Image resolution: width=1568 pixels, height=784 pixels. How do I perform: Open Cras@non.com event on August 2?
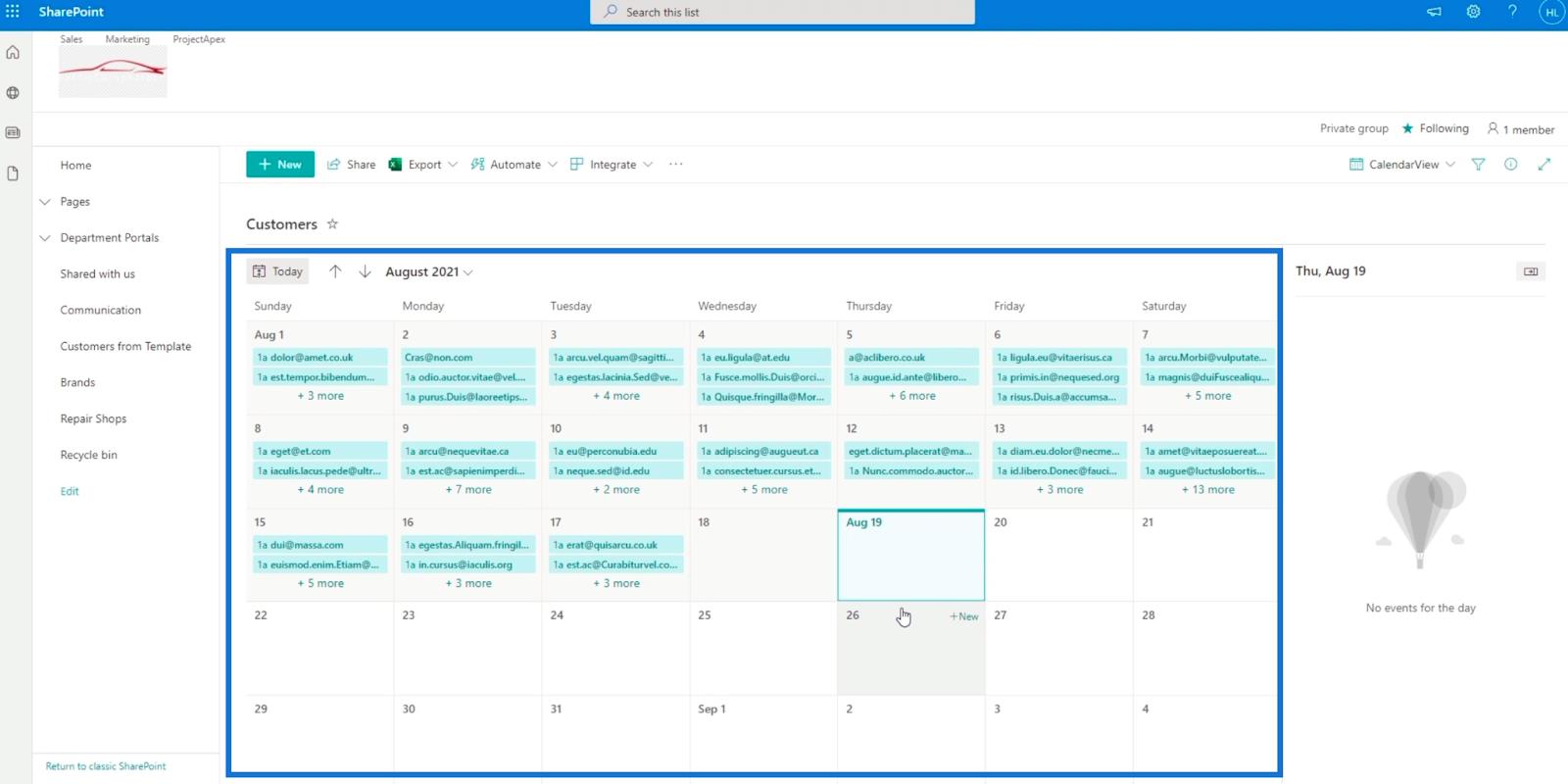coord(467,358)
